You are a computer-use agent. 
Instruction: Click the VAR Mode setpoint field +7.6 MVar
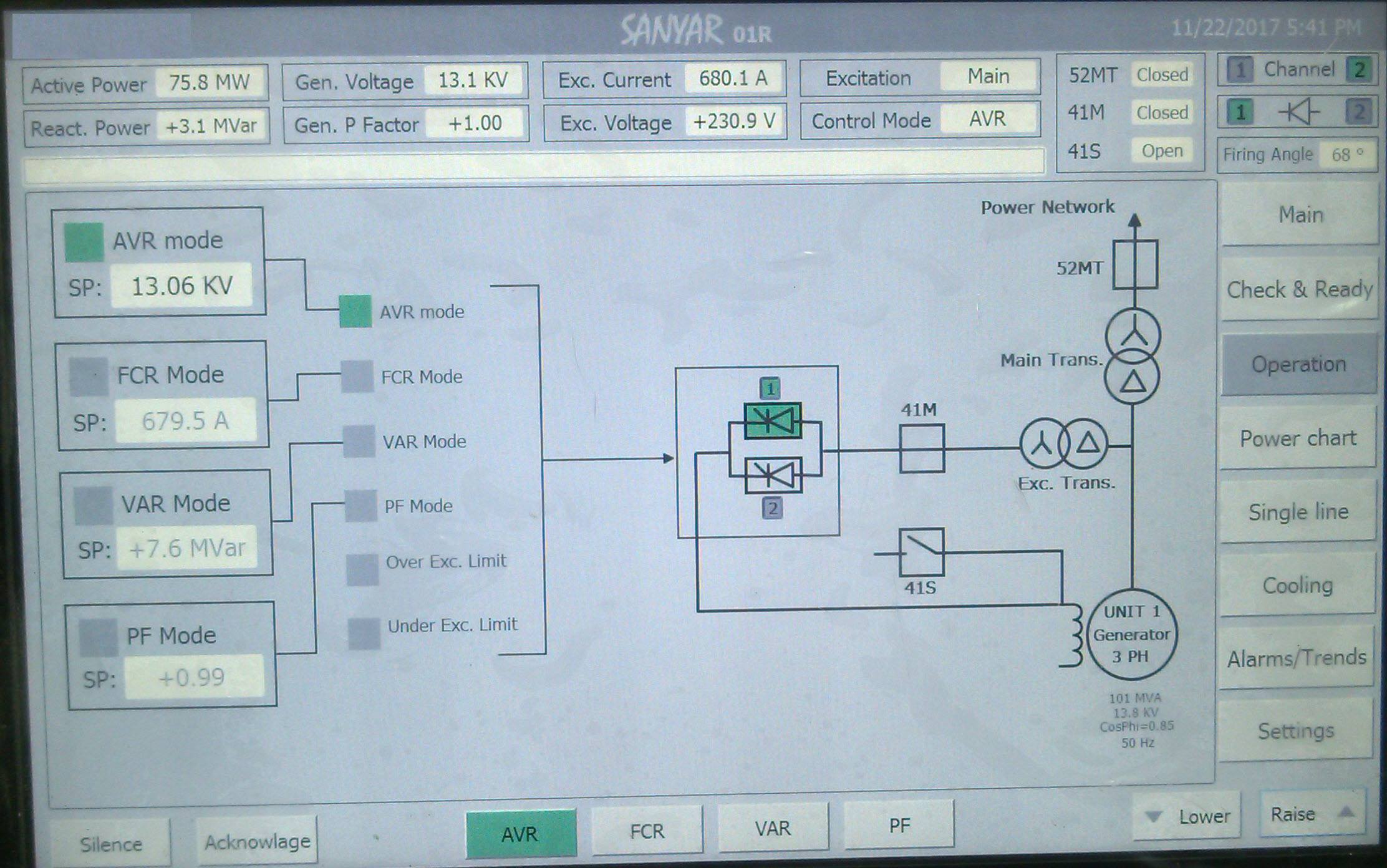[x=187, y=548]
